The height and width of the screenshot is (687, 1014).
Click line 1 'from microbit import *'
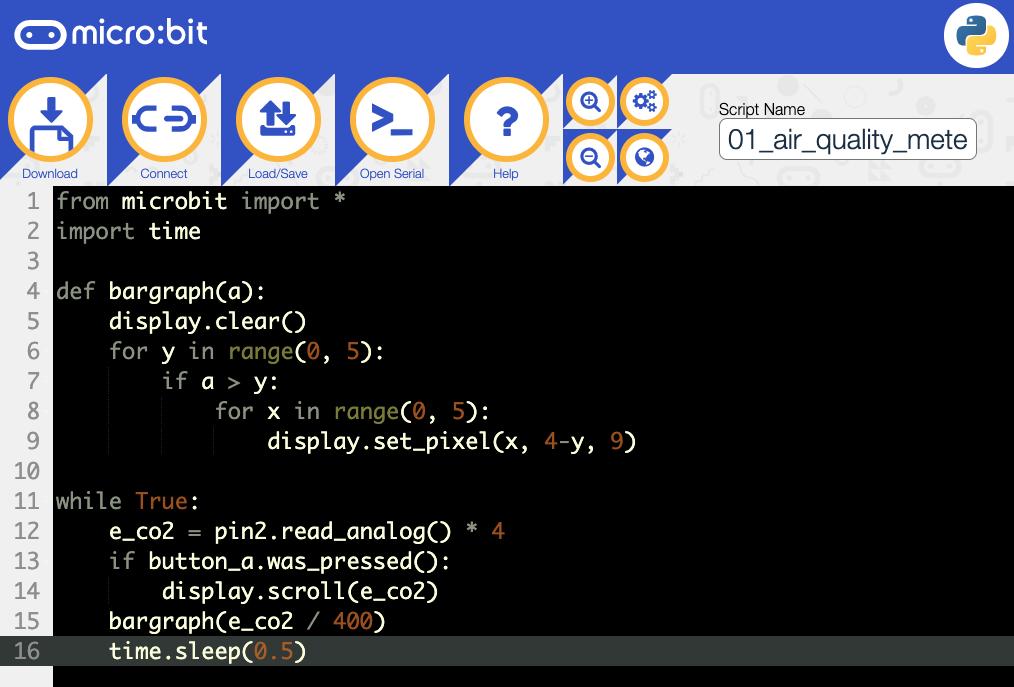(200, 201)
